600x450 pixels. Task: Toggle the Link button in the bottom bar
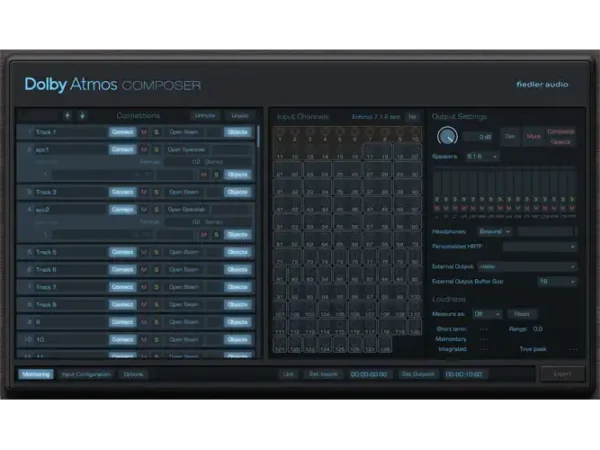(x=288, y=374)
